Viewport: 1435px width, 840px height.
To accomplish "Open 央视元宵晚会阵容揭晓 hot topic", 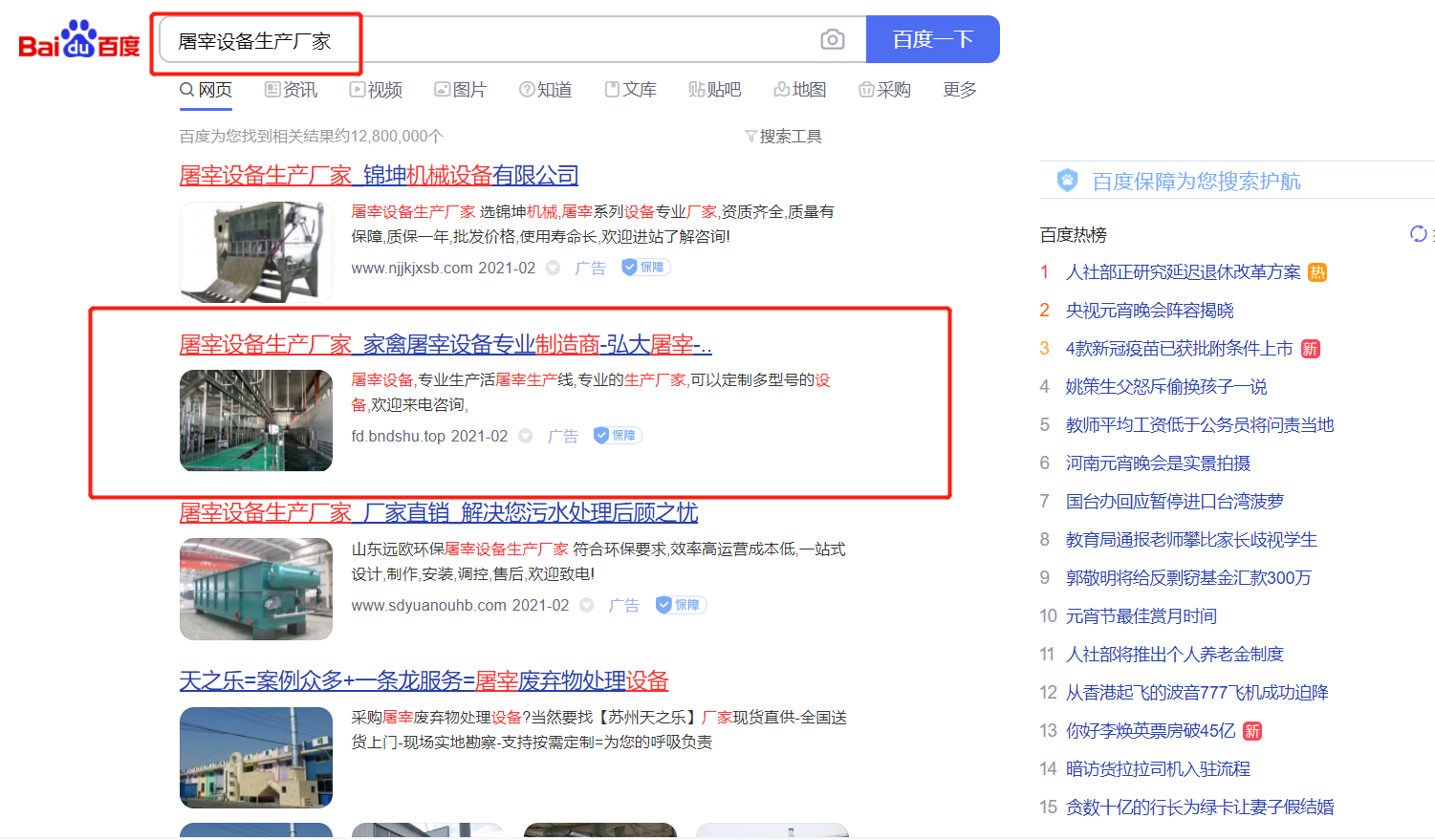I will (x=1149, y=311).
